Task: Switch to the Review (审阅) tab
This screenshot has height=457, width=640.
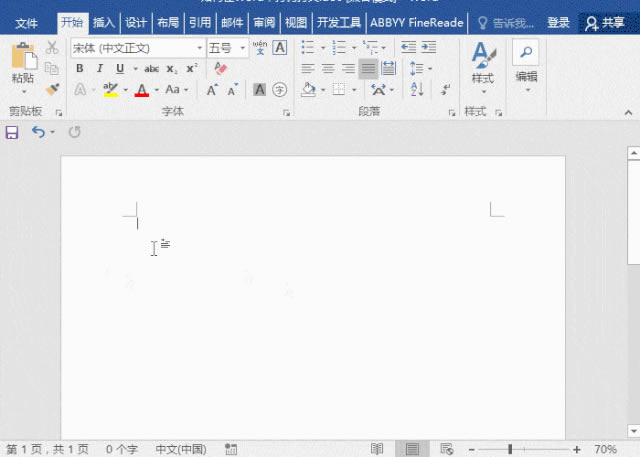Action: tap(264, 23)
